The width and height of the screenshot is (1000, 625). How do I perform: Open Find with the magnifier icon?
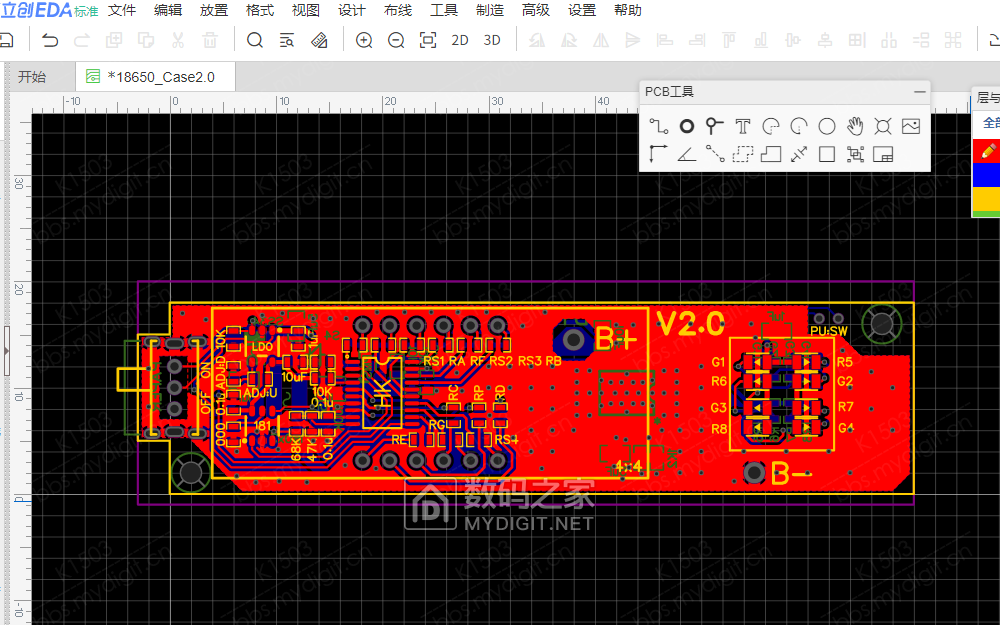[x=255, y=40]
